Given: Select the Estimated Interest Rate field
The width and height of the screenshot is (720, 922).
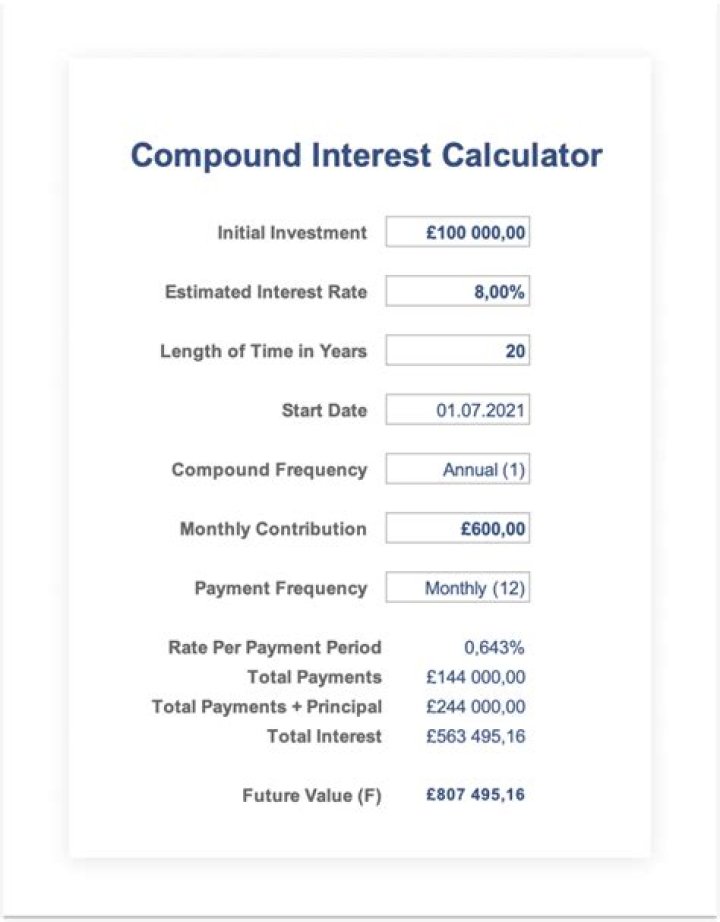Looking at the screenshot, I should coord(457,292).
